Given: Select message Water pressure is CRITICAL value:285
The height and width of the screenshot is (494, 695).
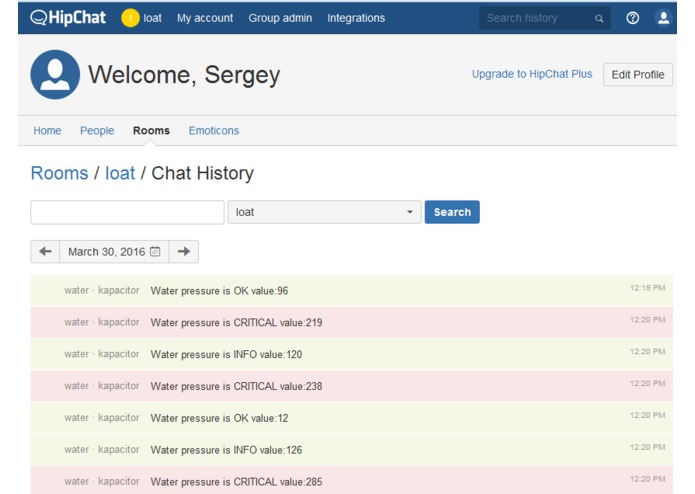Looking at the screenshot, I should pos(351,481).
